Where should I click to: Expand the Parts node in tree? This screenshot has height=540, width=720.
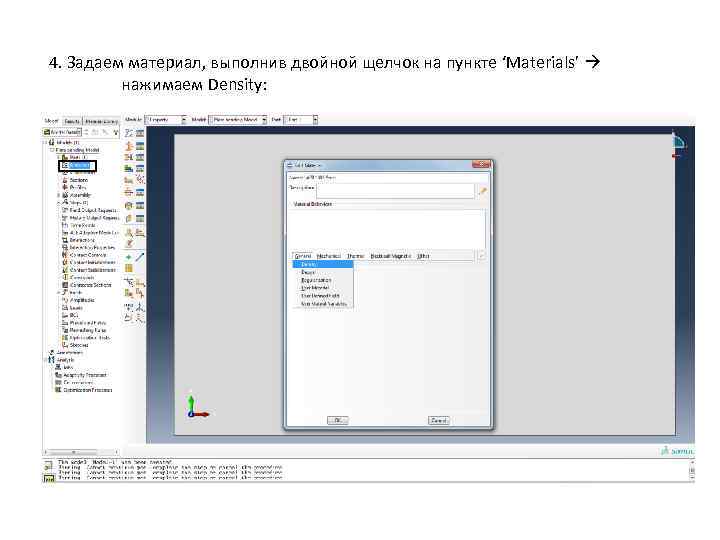(x=59, y=158)
